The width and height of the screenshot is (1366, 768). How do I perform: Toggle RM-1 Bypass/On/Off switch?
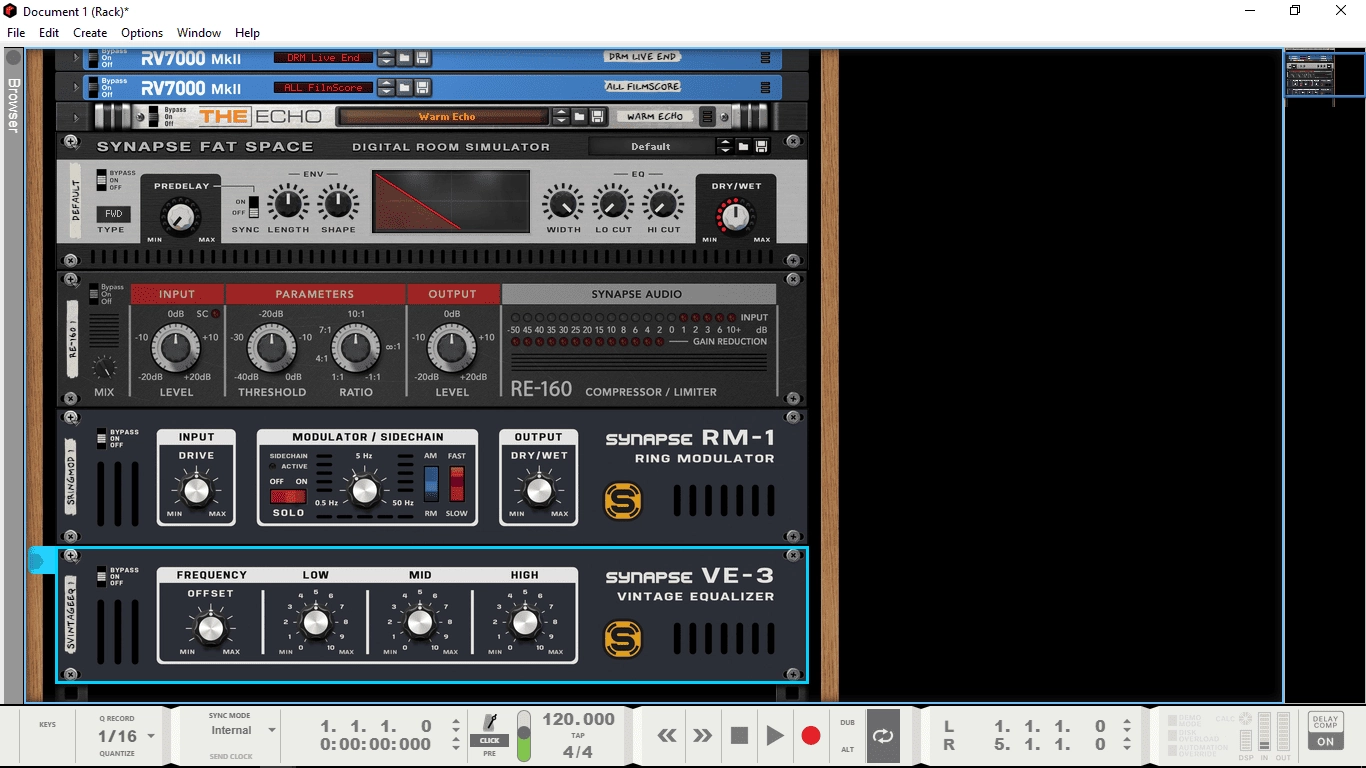click(102, 438)
